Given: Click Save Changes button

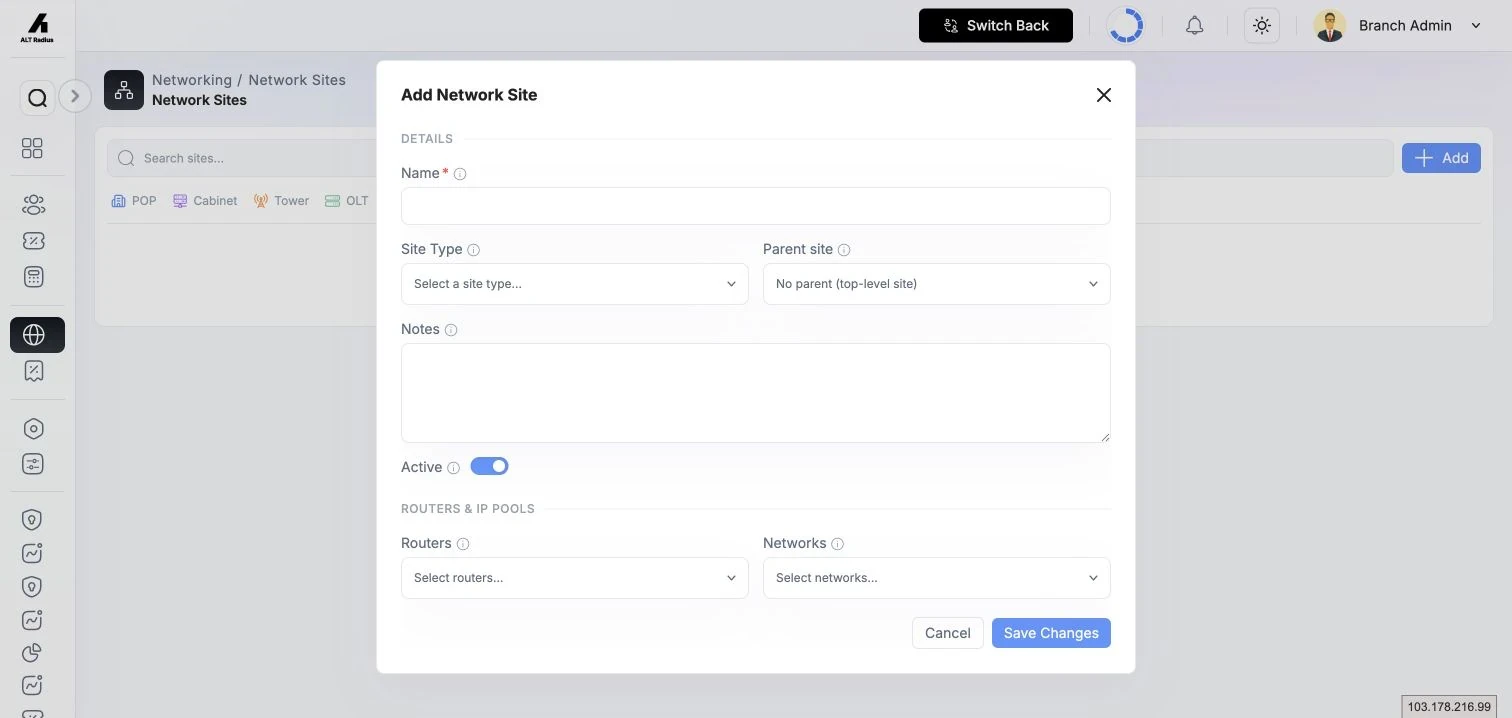Looking at the screenshot, I should pos(1051,633).
